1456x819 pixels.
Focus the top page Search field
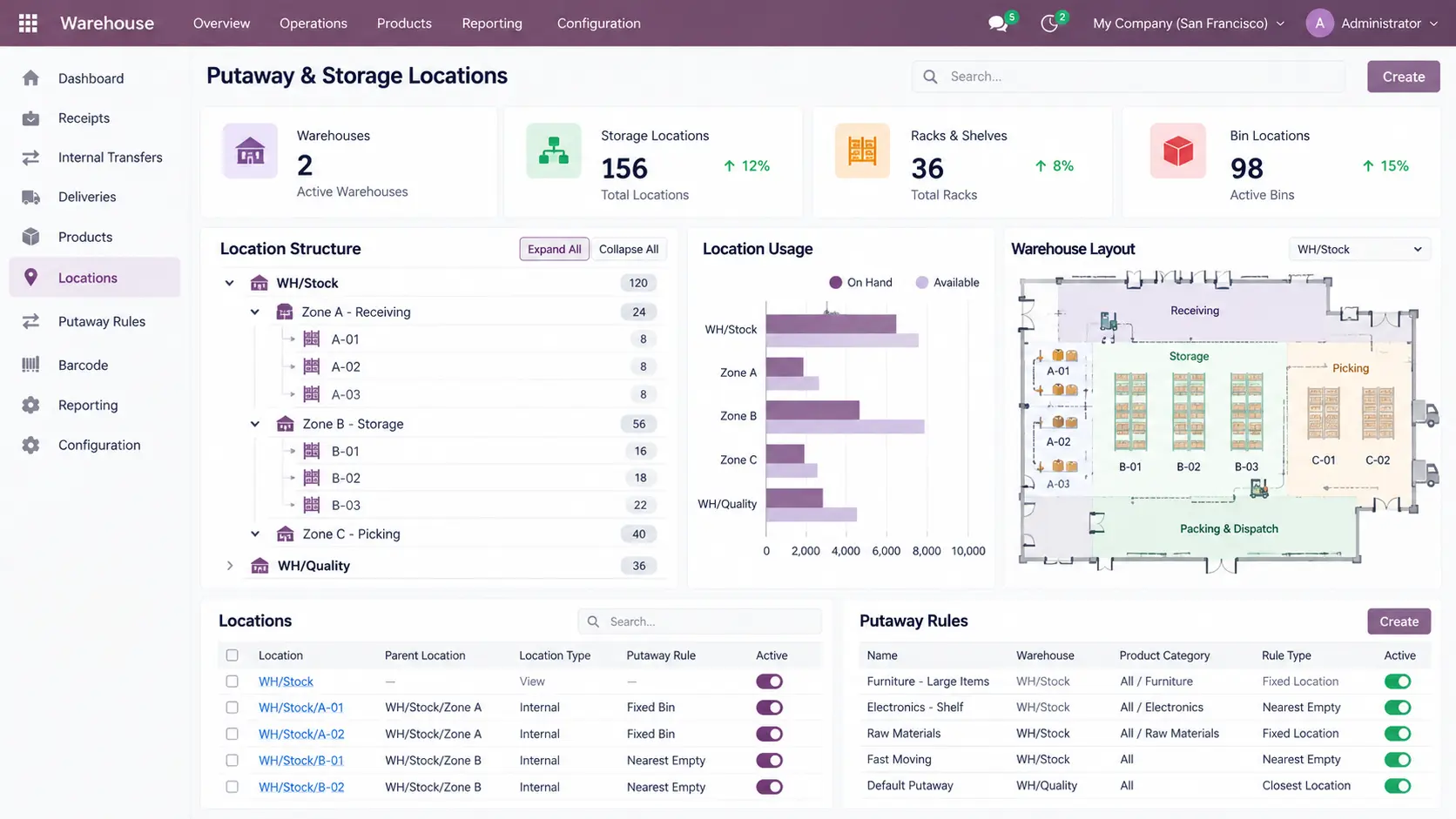coord(1129,77)
